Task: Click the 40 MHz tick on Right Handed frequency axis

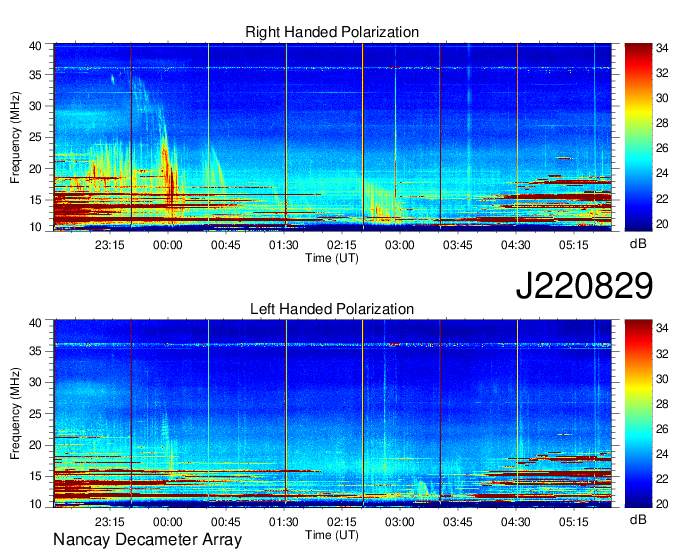Action: [x=35, y=46]
